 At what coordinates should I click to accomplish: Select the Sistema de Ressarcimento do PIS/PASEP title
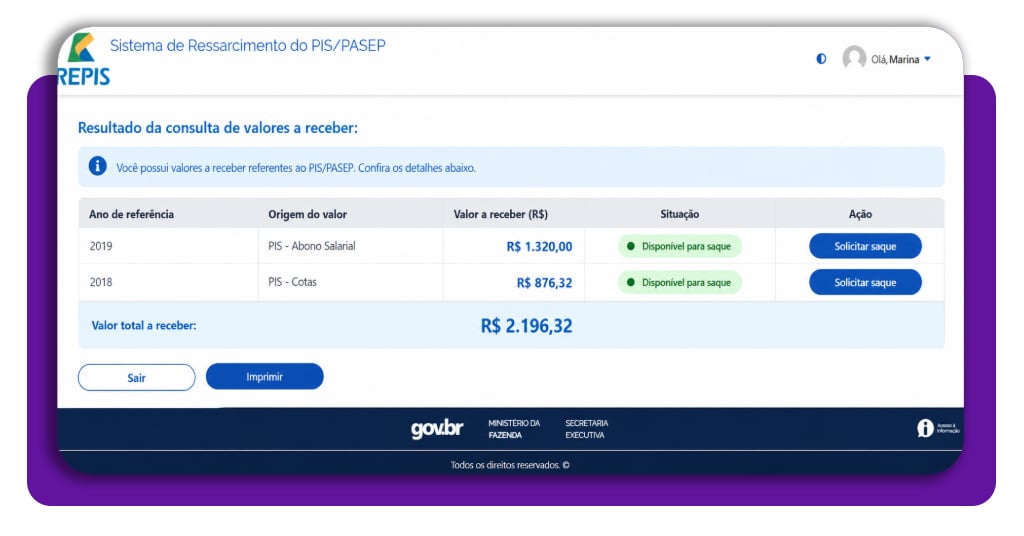coord(248,45)
